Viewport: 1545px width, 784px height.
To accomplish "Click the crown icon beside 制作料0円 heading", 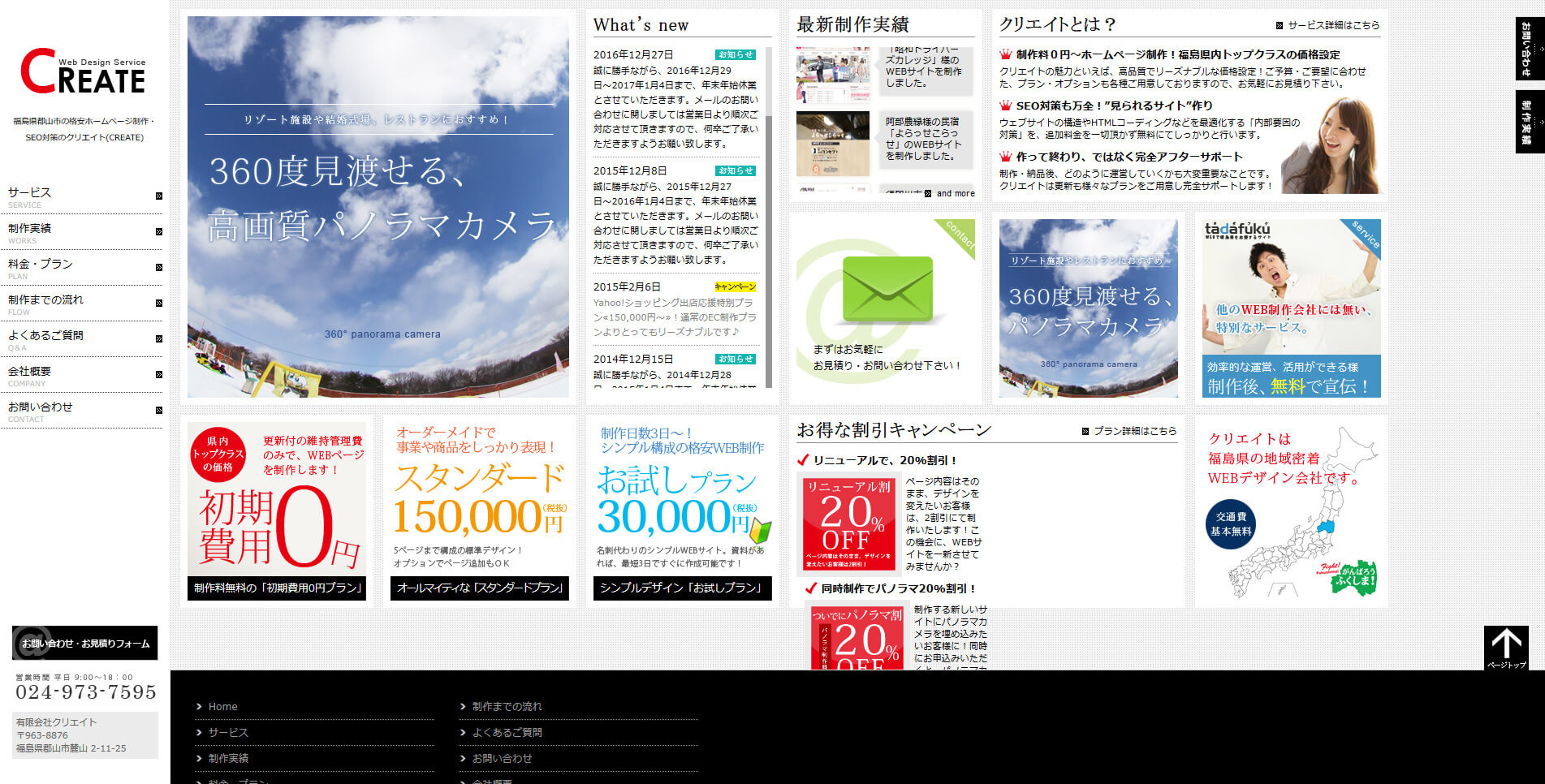I will tap(1005, 54).
